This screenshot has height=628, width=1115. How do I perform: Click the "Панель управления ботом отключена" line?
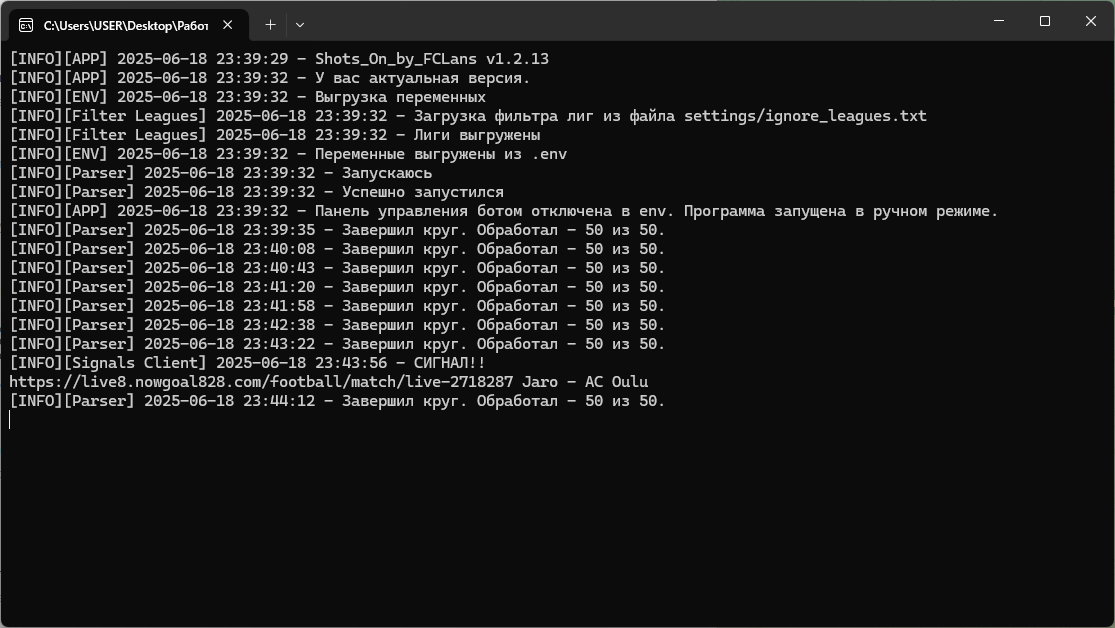(655, 211)
